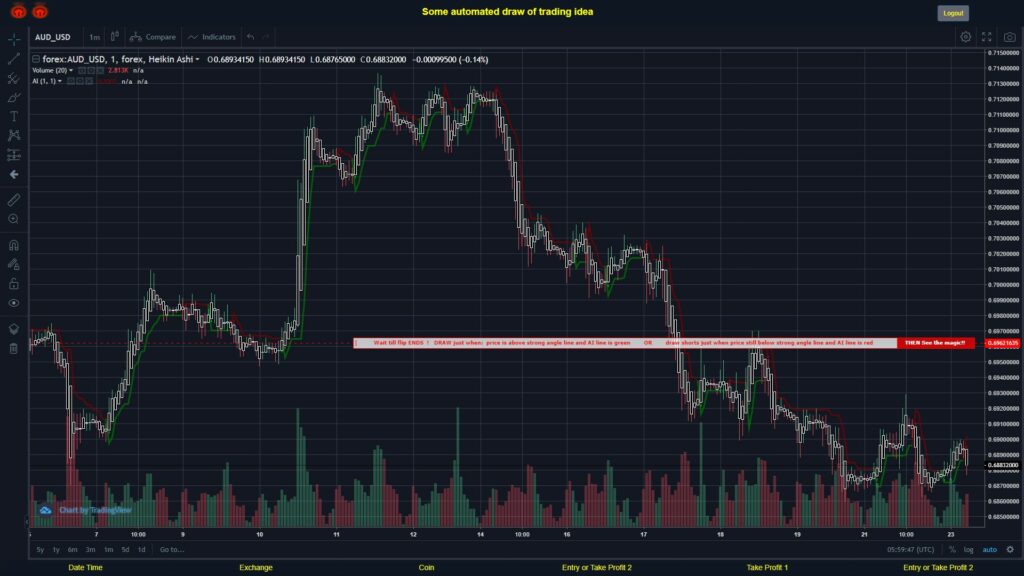Open chart settings gear at top right
Screen dimensions: 1024x576
point(965,37)
